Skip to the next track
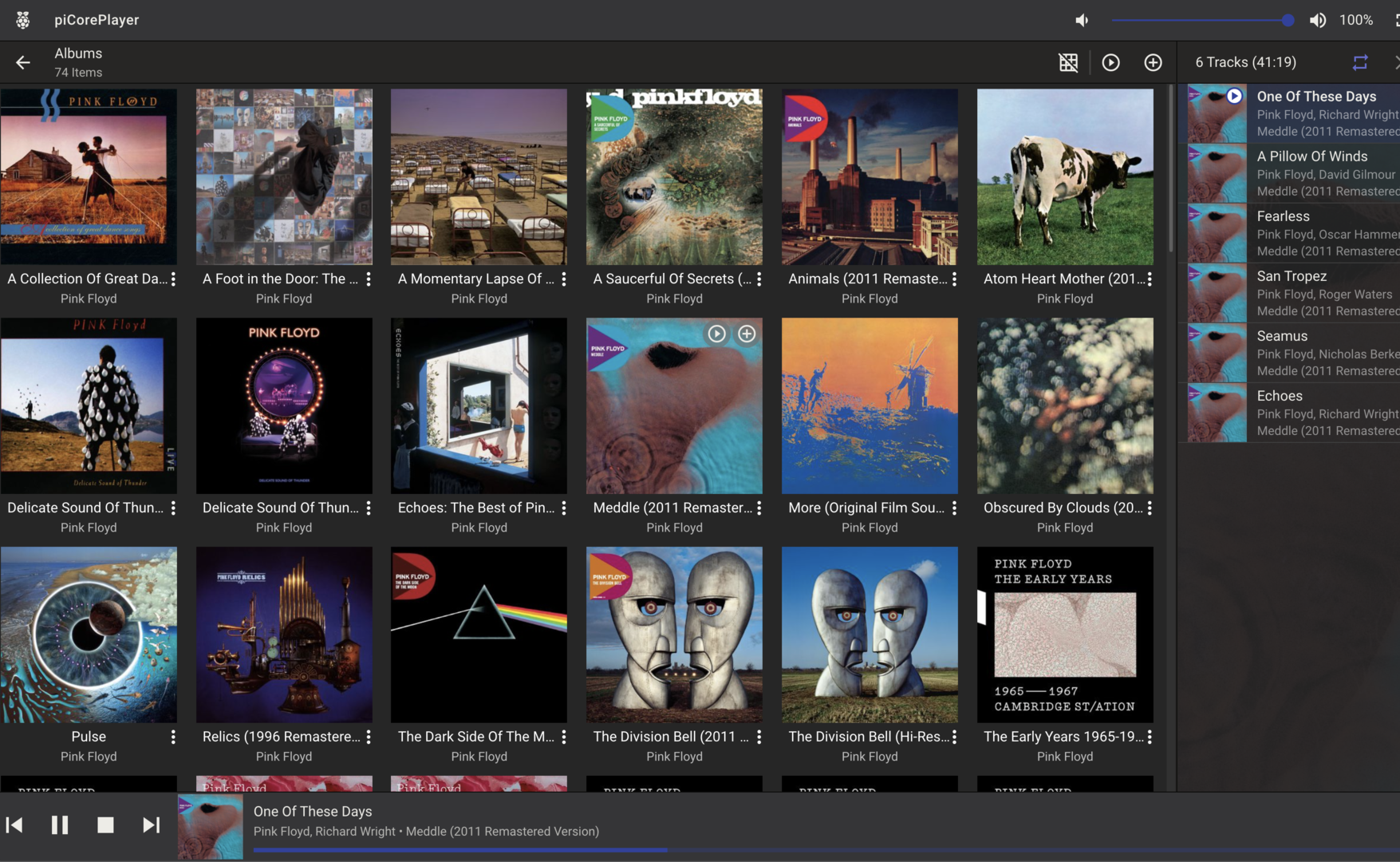 [151, 824]
